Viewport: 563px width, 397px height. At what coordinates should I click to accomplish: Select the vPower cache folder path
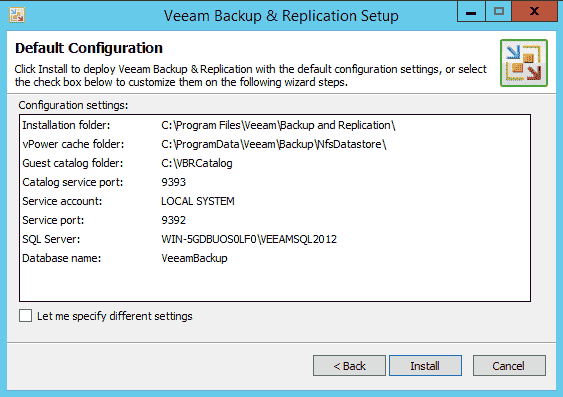274,144
